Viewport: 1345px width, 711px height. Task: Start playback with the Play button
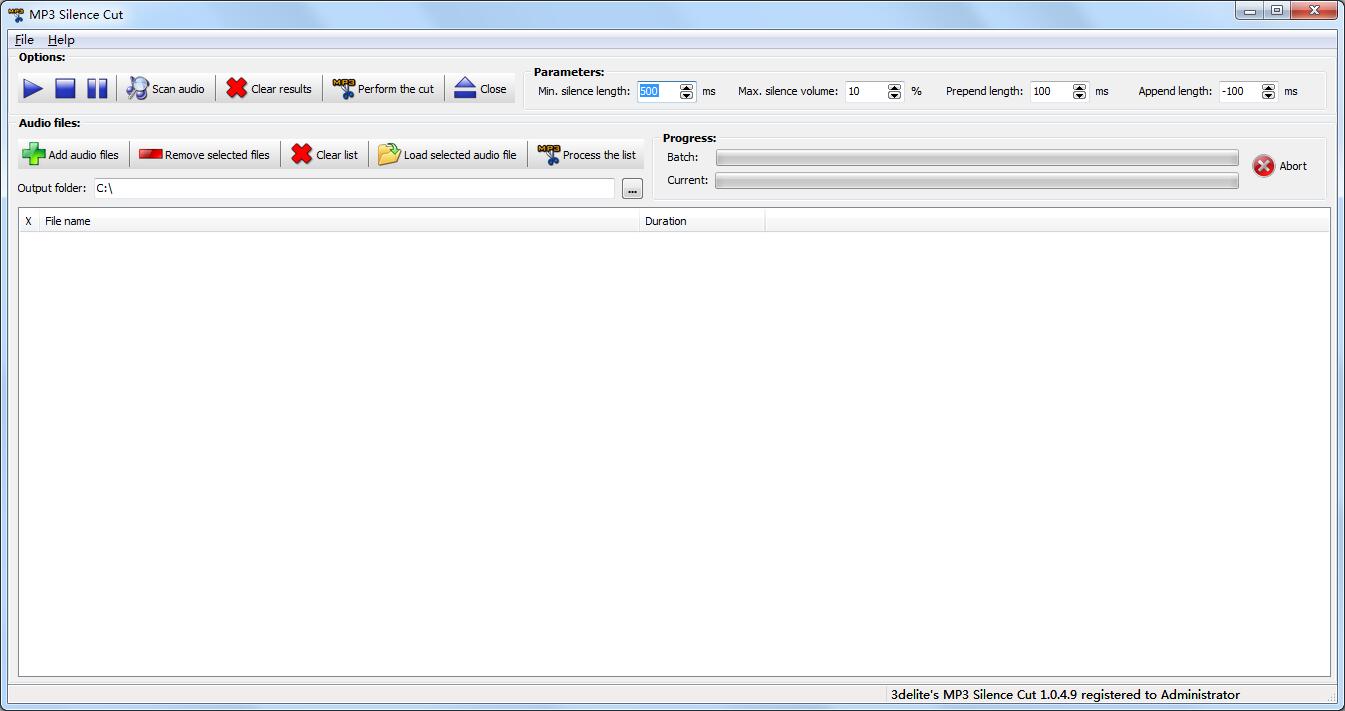[33, 89]
